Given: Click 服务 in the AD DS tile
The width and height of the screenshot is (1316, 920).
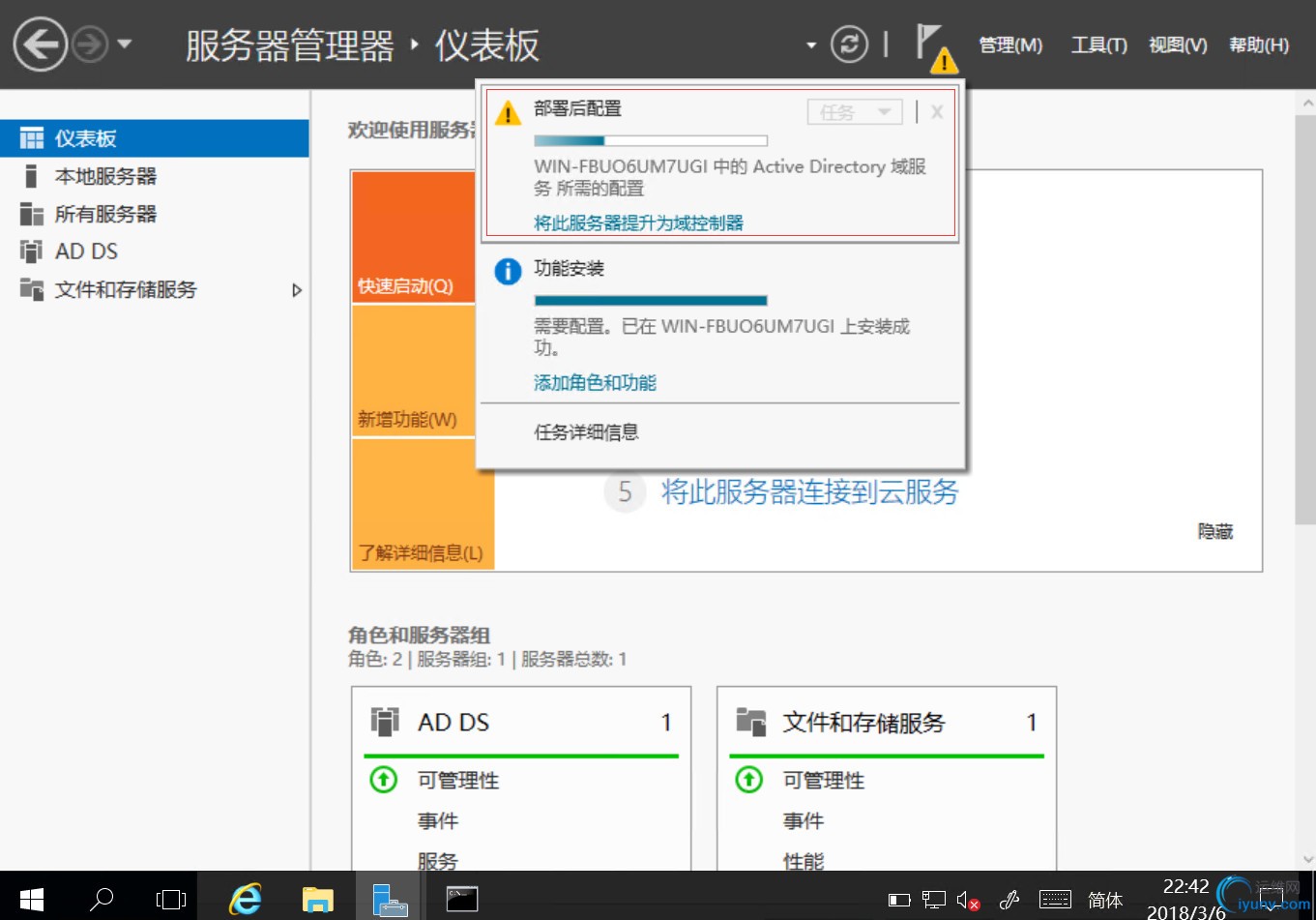Looking at the screenshot, I should click(438, 861).
